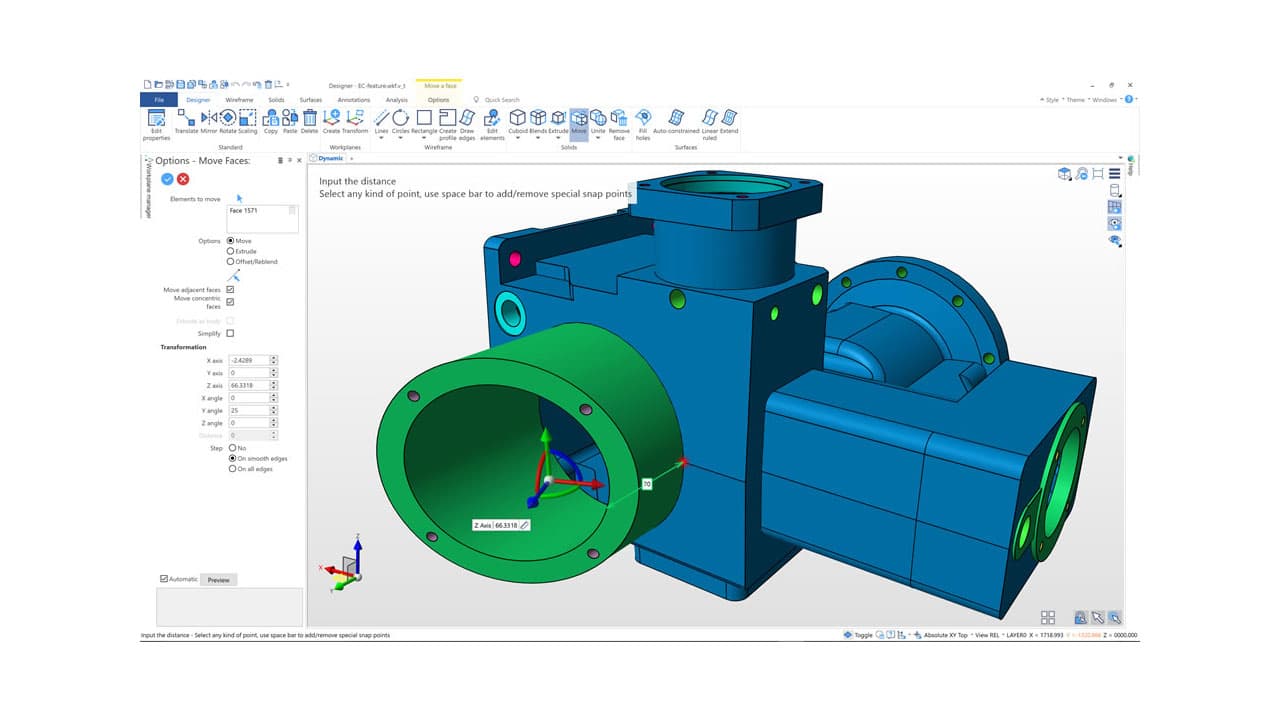The width and height of the screenshot is (1280, 720).
Task: Uncheck the Move adjacent faces checkbox
Action: [230, 290]
